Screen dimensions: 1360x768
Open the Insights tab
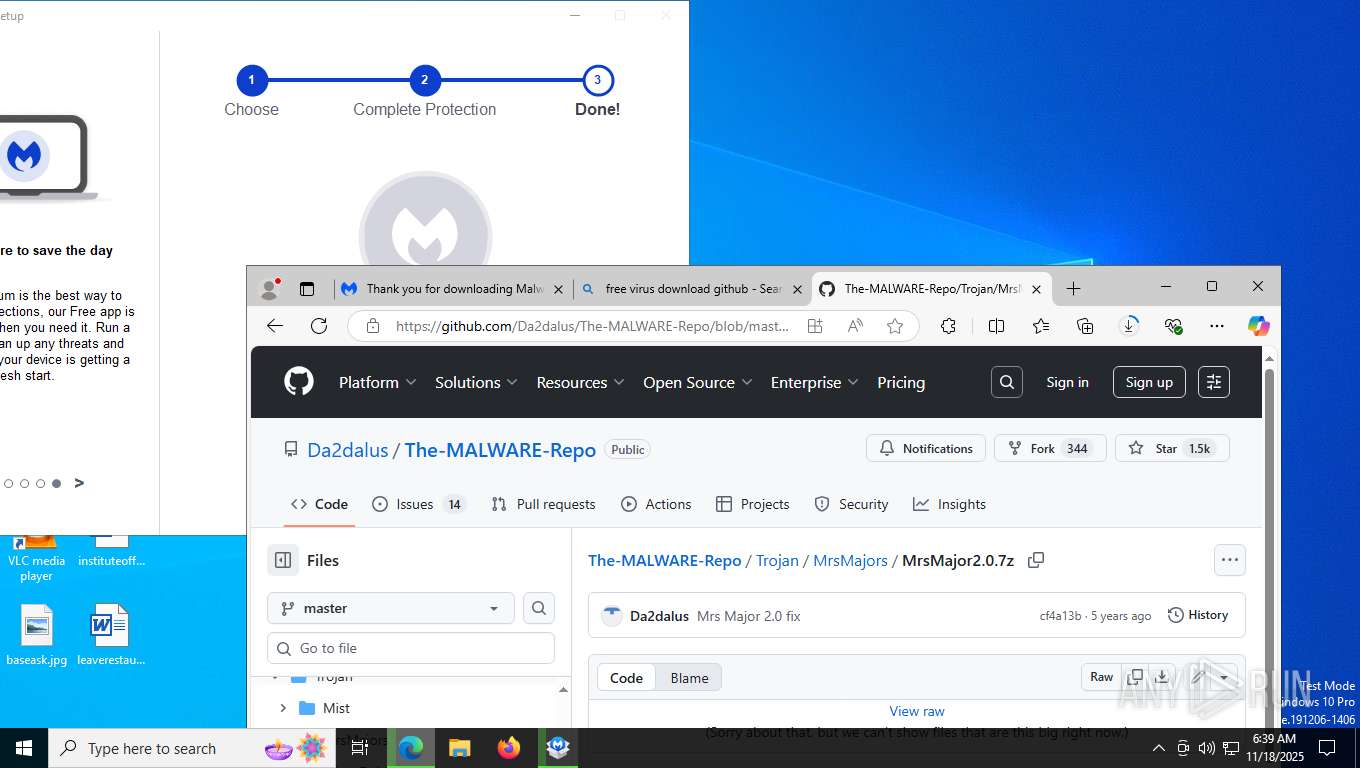tap(949, 504)
